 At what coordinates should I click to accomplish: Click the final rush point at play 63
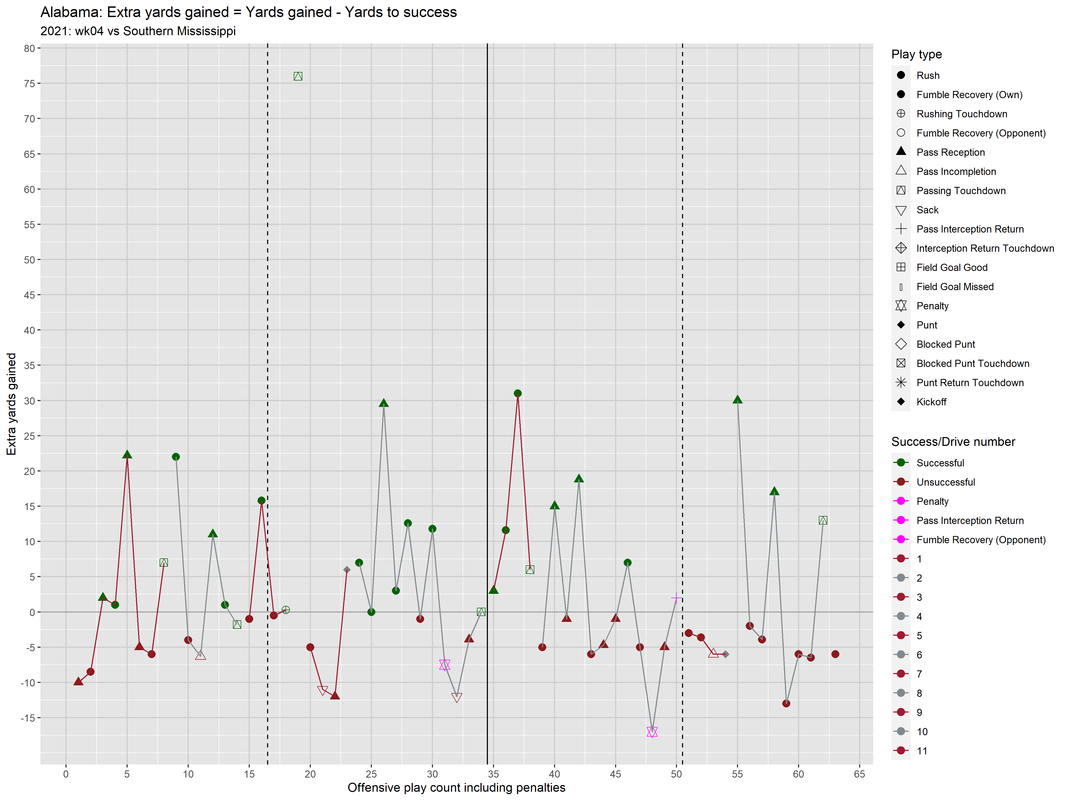tap(836, 654)
